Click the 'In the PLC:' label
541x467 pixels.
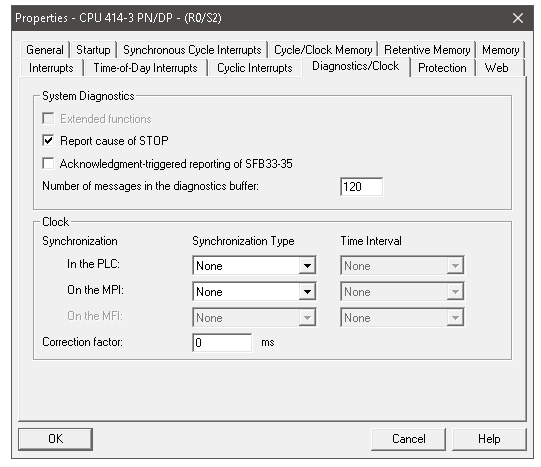tap(94, 264)
